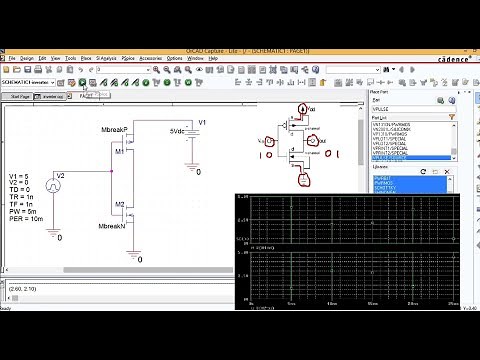Screen dimensions: 480x360
Task: Click the New document toolbar icon
Action: pyautogui.click(x=6, y=69)
